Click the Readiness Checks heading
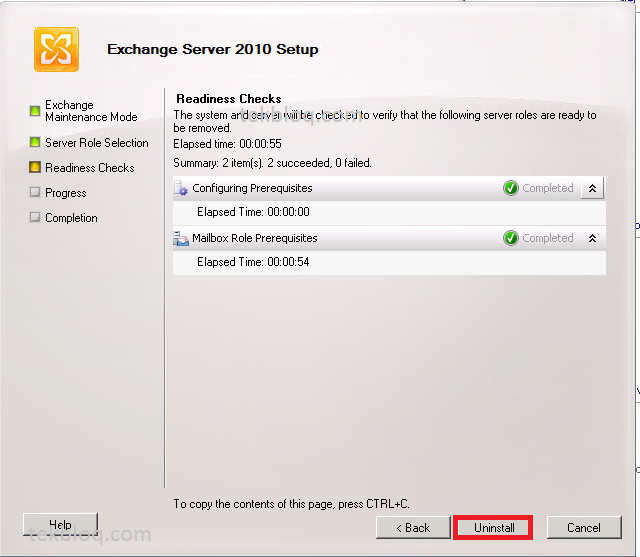This screenshot has width=640, height=557. [x=229, y=99]
